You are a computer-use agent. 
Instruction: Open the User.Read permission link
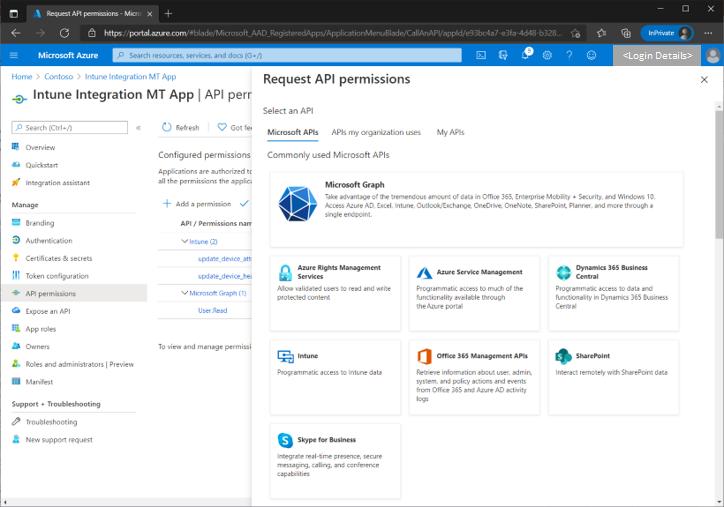[x=212, y=310]
